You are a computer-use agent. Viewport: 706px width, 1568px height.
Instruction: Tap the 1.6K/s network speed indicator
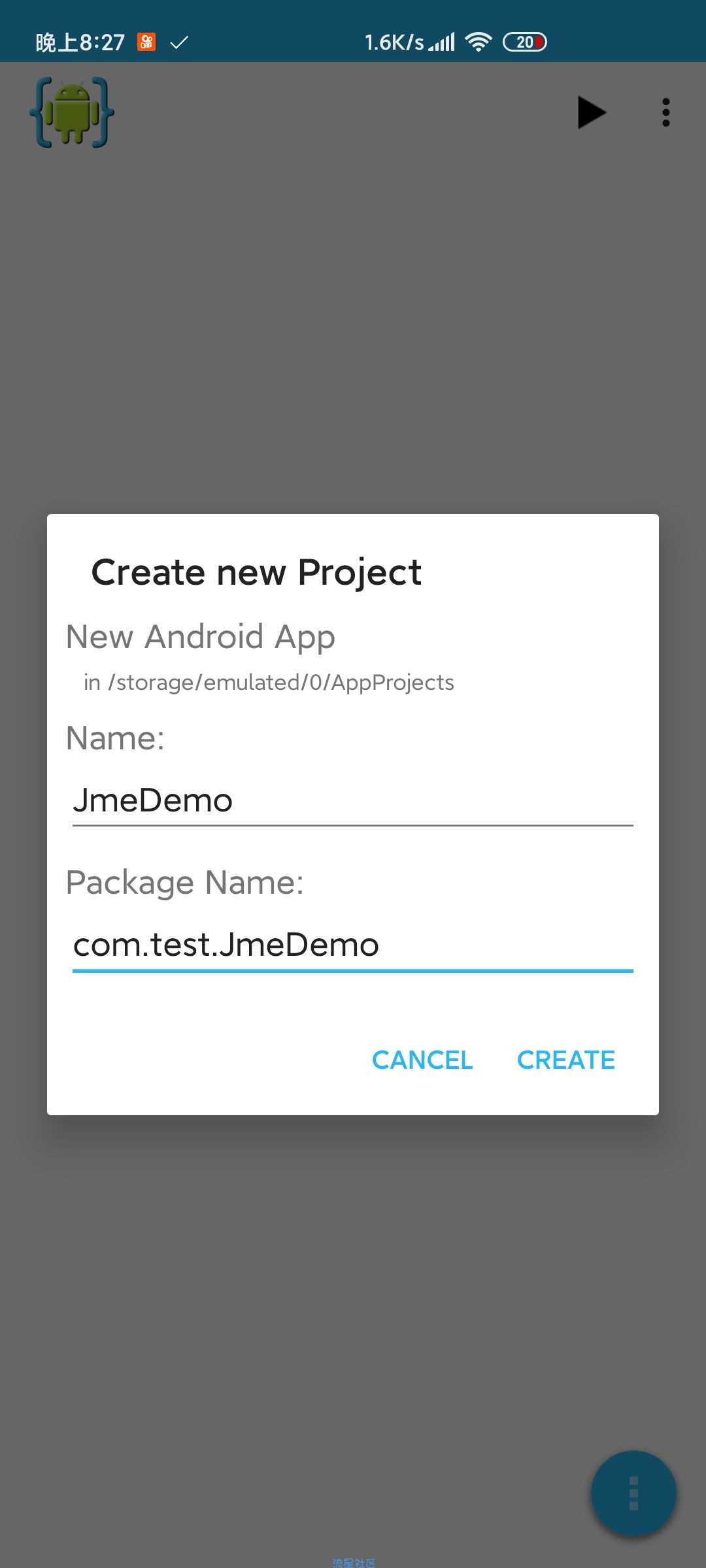pyautogui.click(x=394, y=43)
